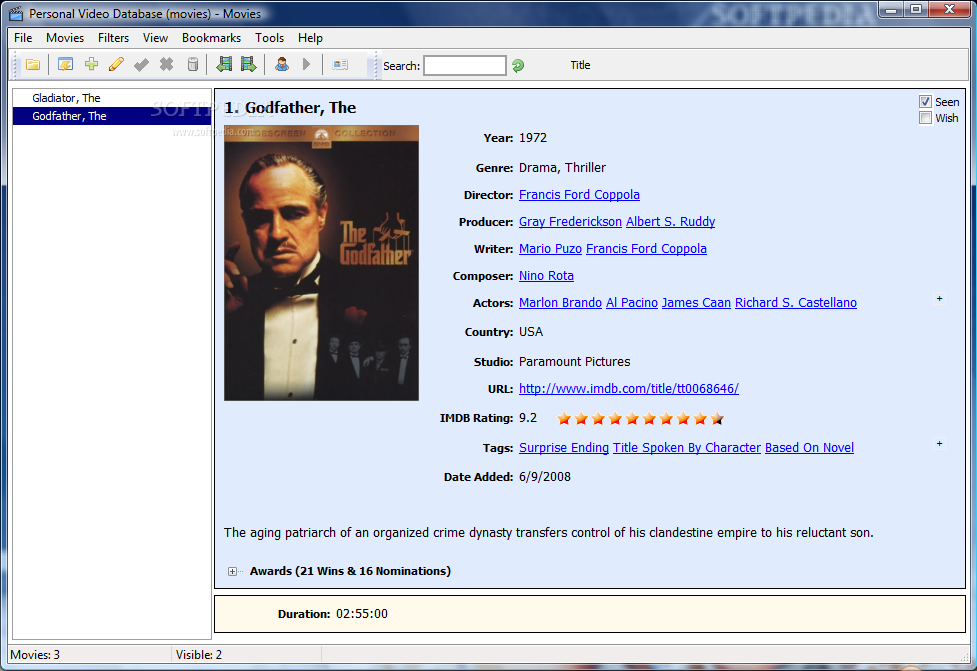Open the Tools menu

(x=269, y=38)
